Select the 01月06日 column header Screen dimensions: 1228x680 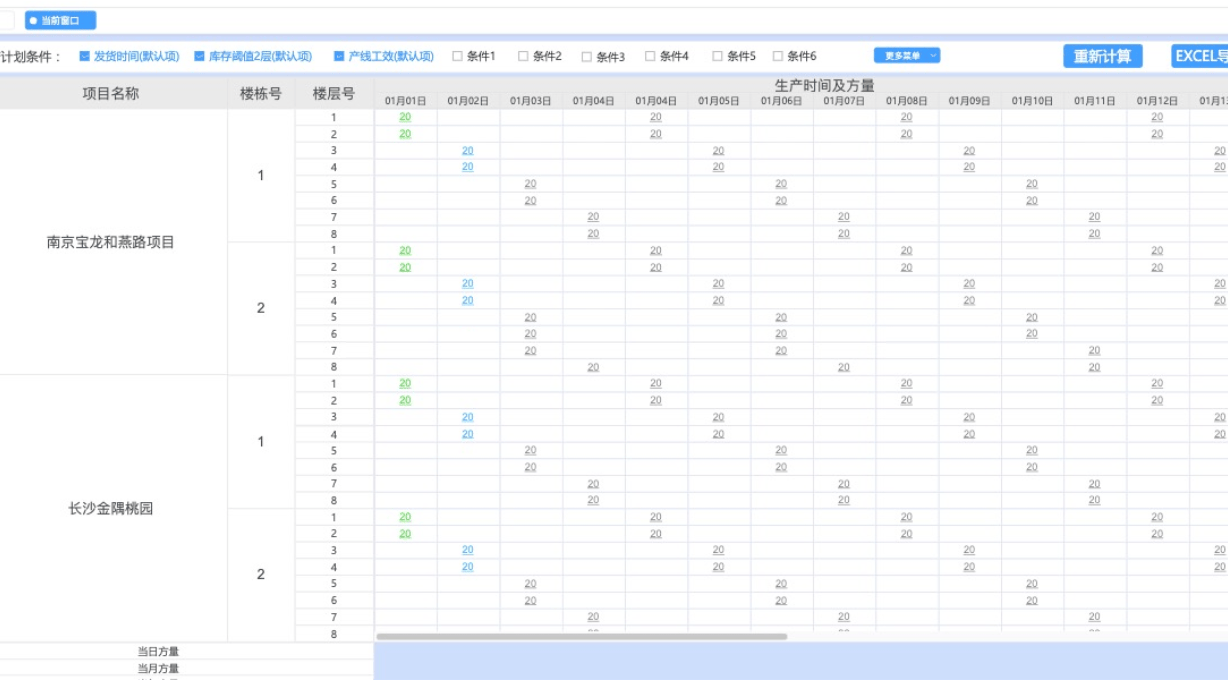[782, 101]
